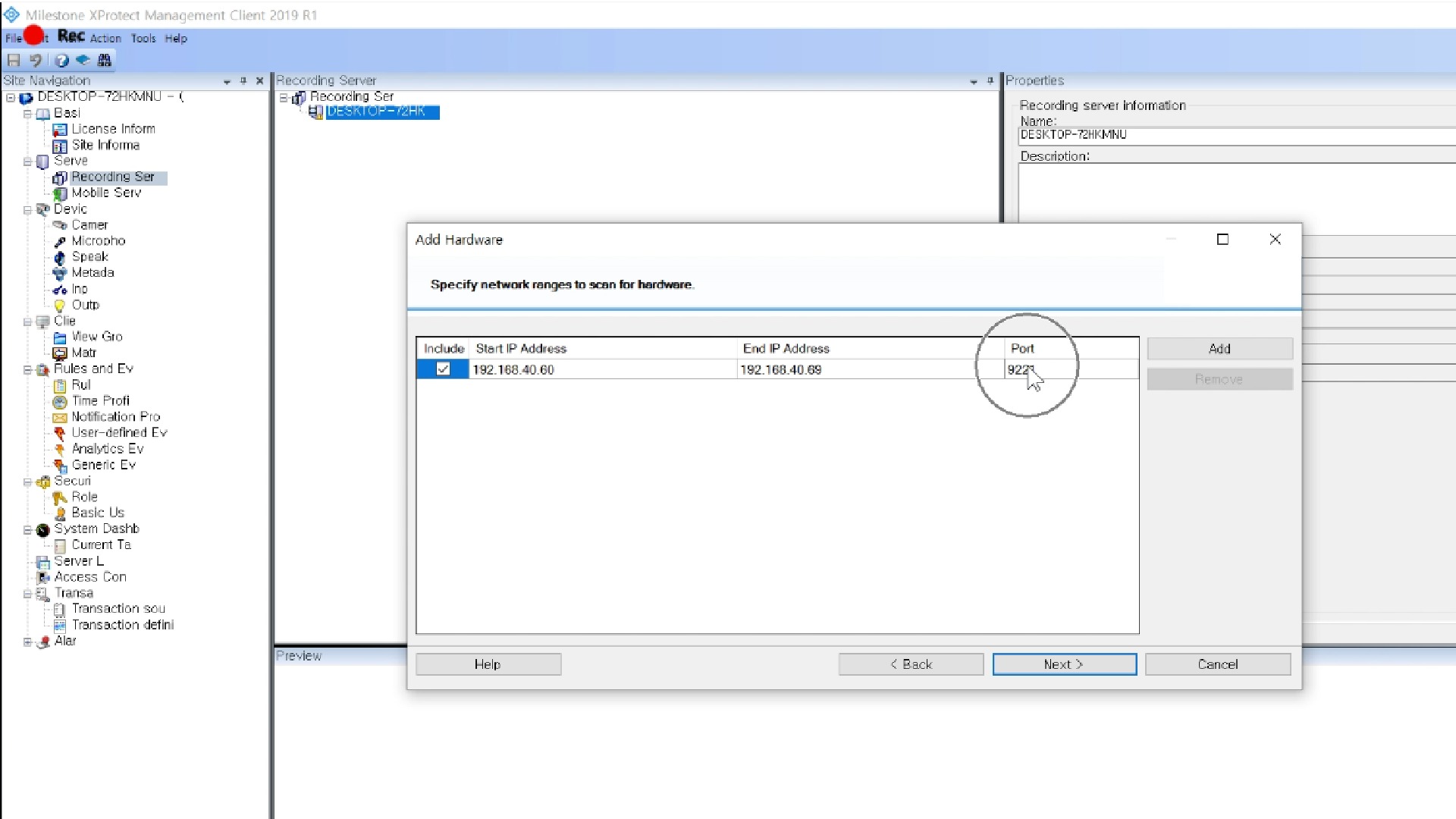Screen dimensions: 1456x819
Task: Click the Time Profiles clock icon
Action: [x=60, y=401]
